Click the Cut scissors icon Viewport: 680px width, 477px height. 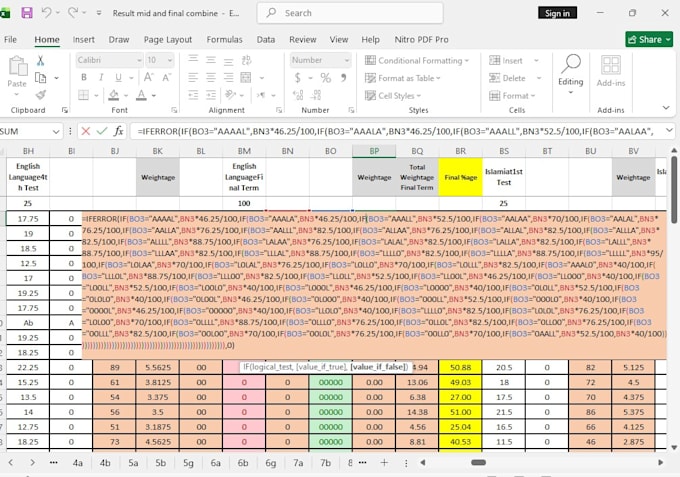[40, 60]
